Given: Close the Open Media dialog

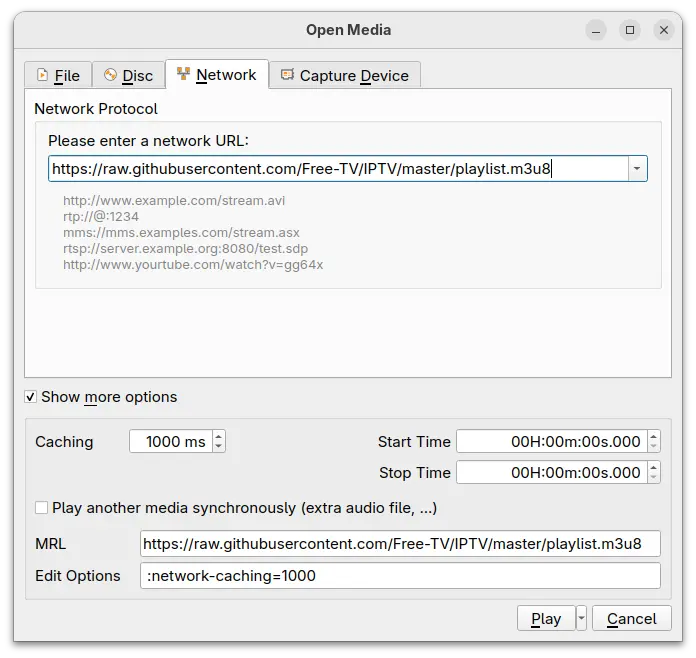Looking at the screenshot, I should coord(664,30).
